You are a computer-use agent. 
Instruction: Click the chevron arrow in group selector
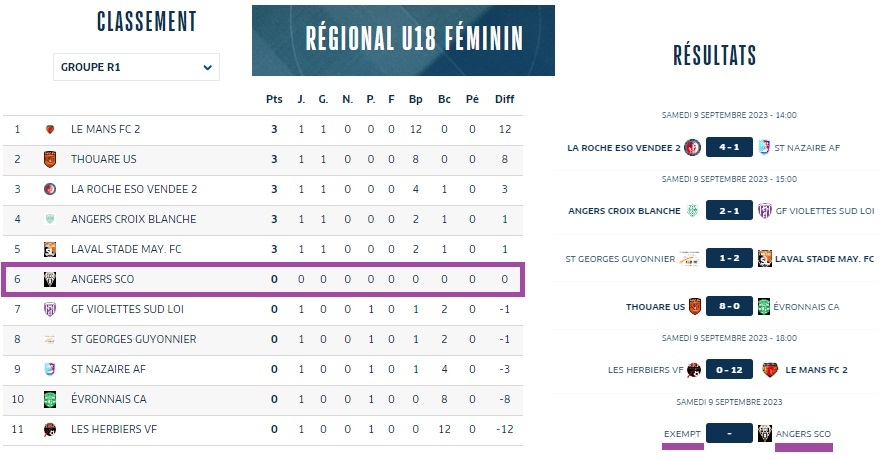pyautogui.click(x=207, y=67)
